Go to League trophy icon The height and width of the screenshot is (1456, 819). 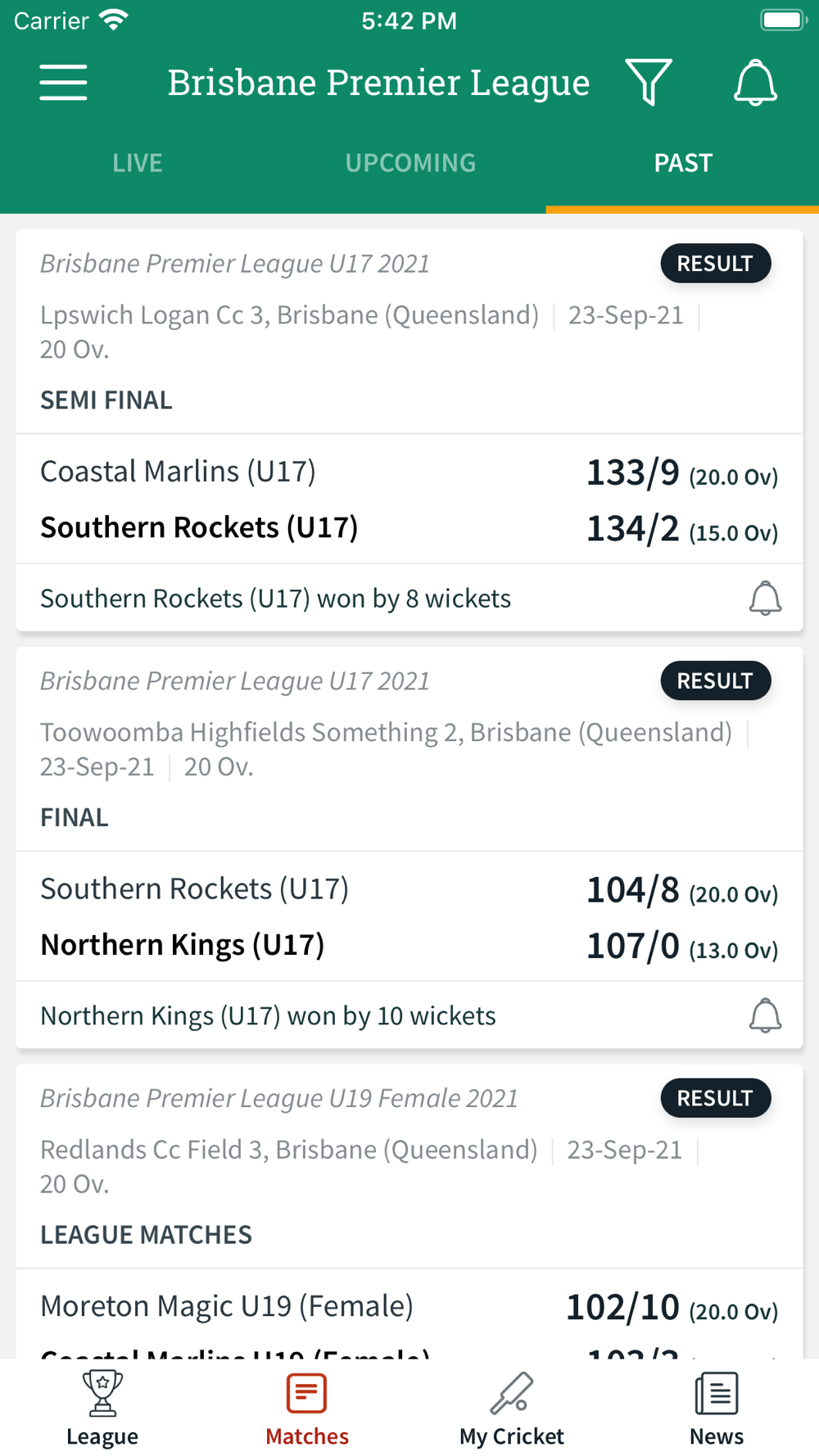coord(102,1393)
